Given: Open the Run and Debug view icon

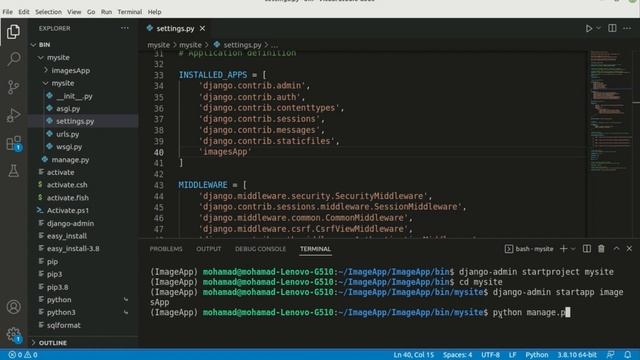Looking at the screenshot, I should coord(13,115).
